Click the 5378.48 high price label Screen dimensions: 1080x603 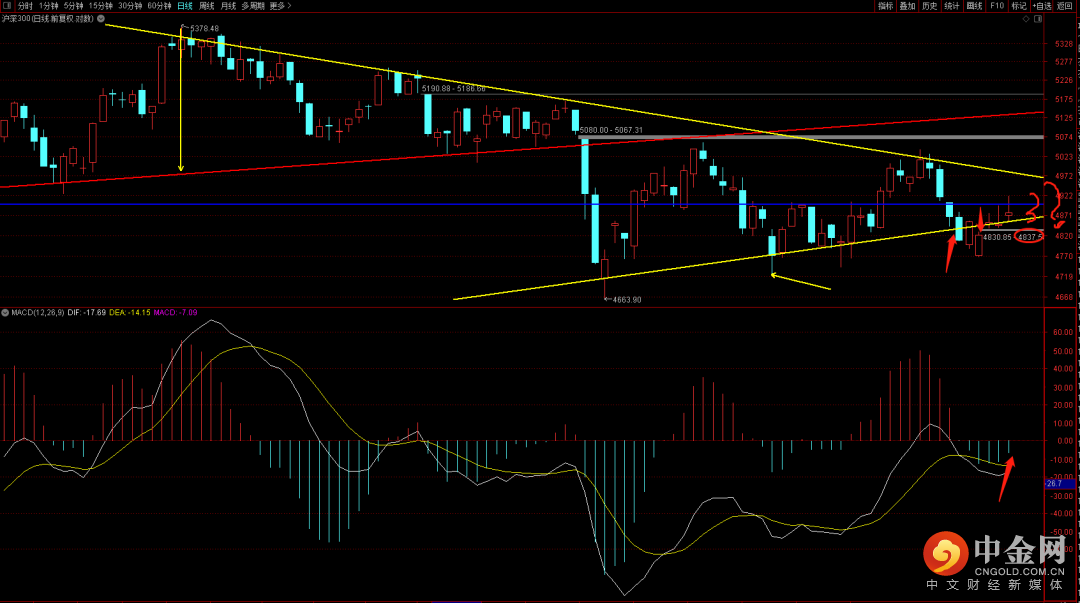point(204,28)
